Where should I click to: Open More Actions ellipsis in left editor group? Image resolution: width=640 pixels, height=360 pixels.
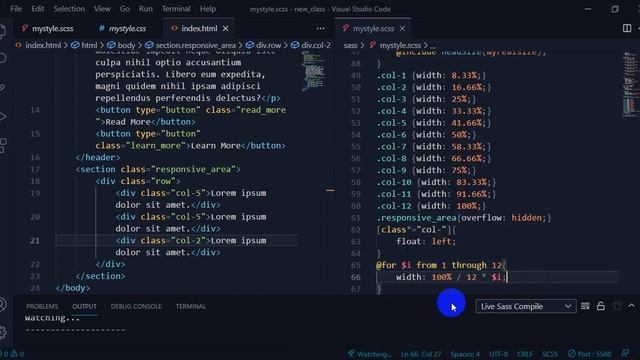coord(320,28)
